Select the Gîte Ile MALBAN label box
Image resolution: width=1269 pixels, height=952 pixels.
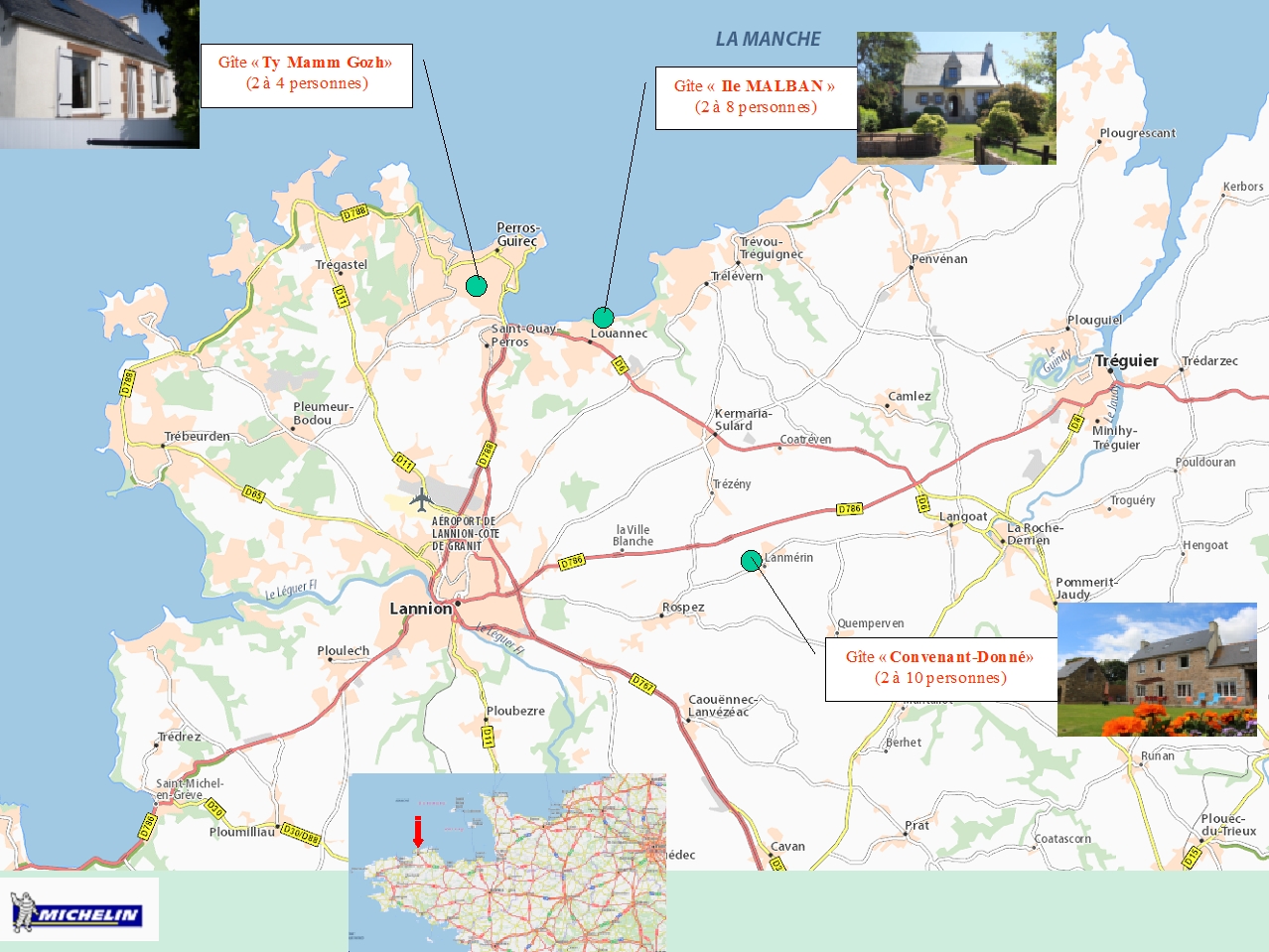tap(756, 97)
